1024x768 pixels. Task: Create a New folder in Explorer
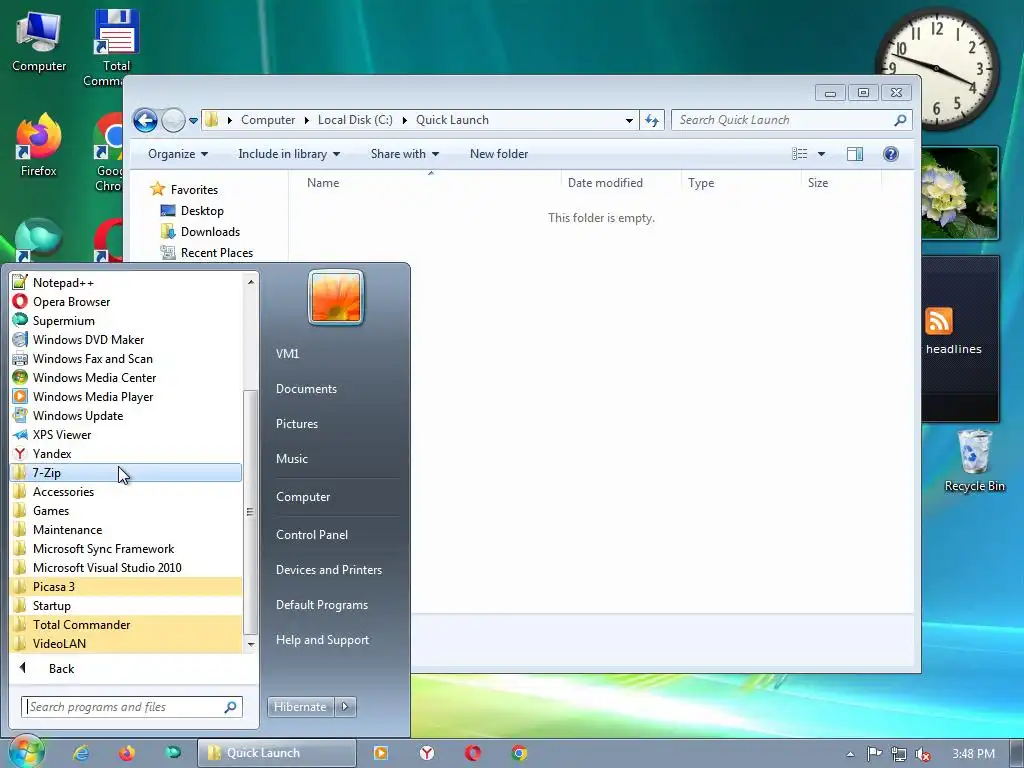point(499,154)
